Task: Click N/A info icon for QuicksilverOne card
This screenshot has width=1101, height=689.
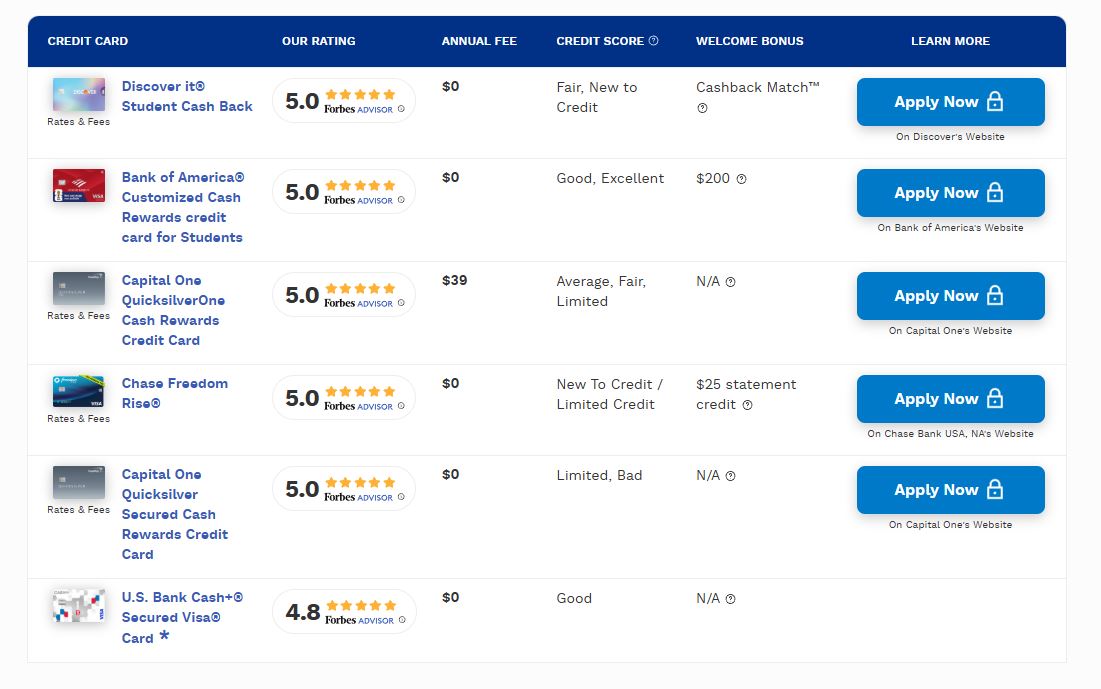Action: [x=730, y=282]
